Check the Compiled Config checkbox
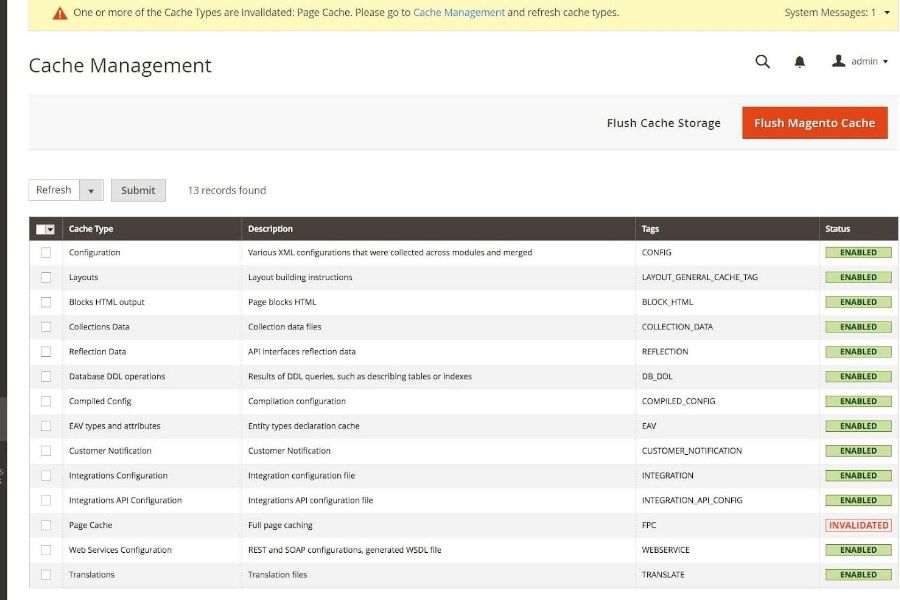Image resolution: width=900 pixels, height=600 pixels. 46,401
